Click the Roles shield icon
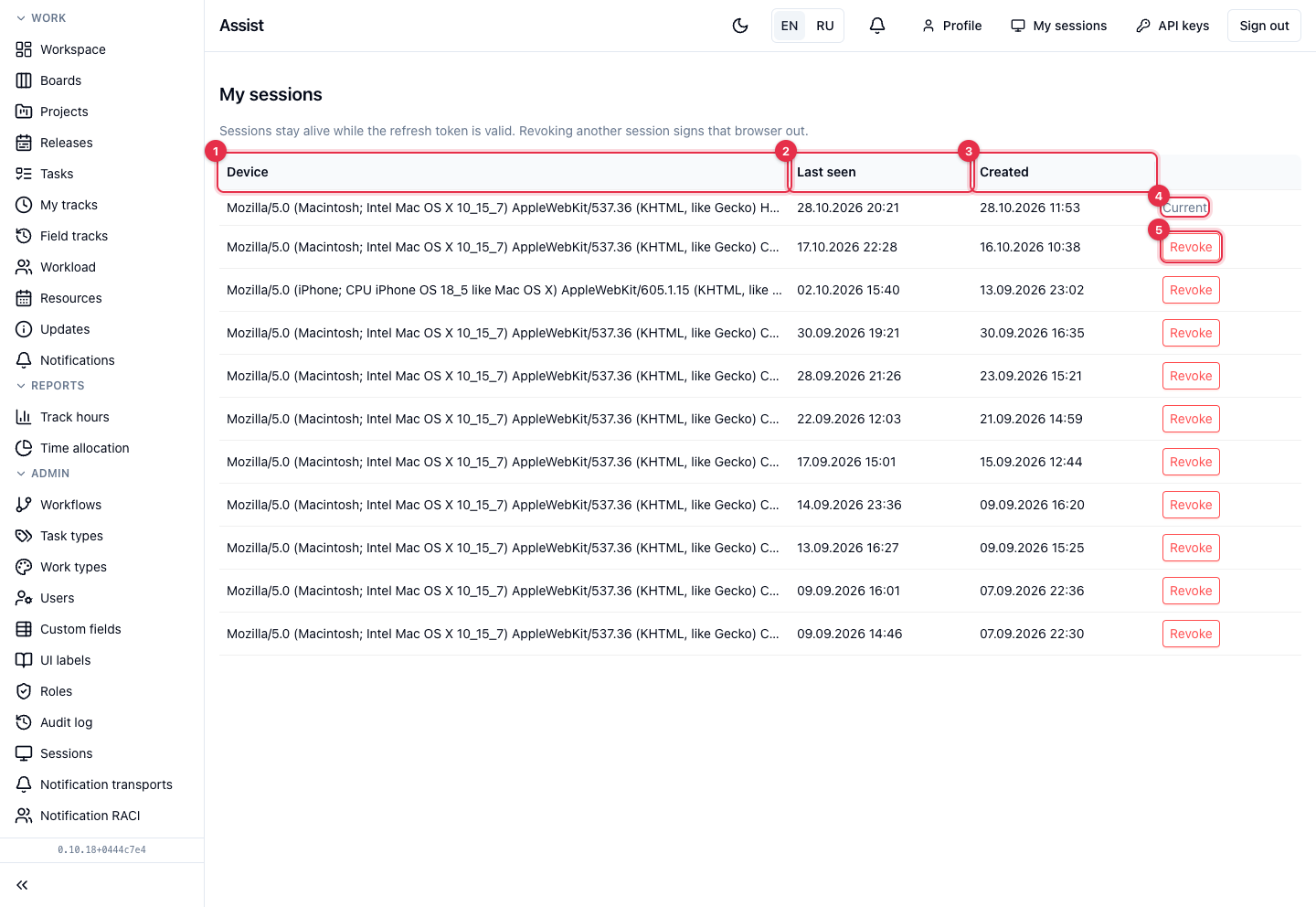 (24, 691)
